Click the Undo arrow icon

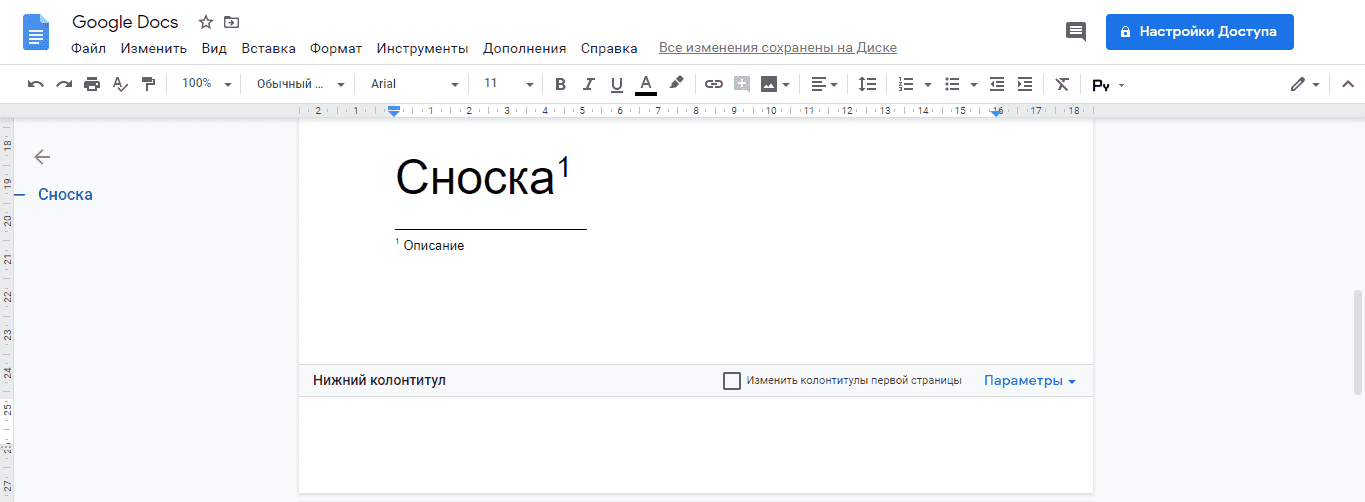coord(36,84)
